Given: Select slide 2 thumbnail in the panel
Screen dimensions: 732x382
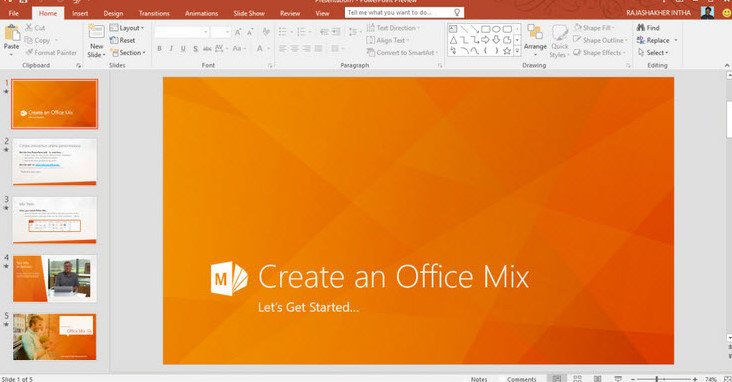Looking at the screenshot, I should (55, 162).
